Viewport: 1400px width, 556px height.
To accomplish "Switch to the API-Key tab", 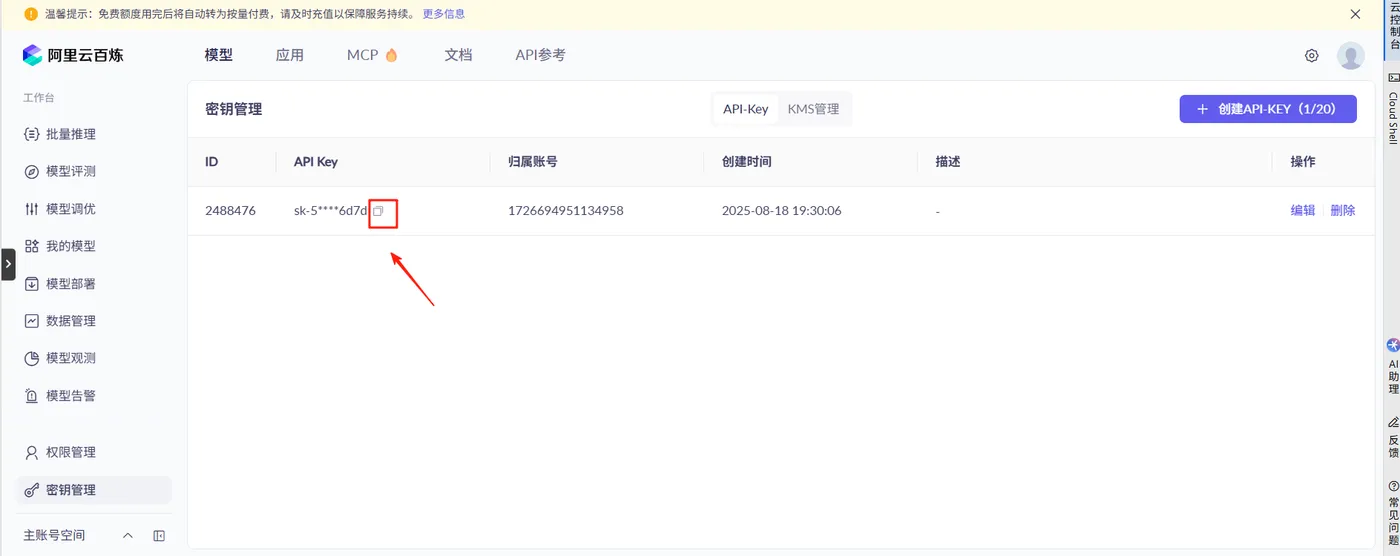I will click(746, 109).
